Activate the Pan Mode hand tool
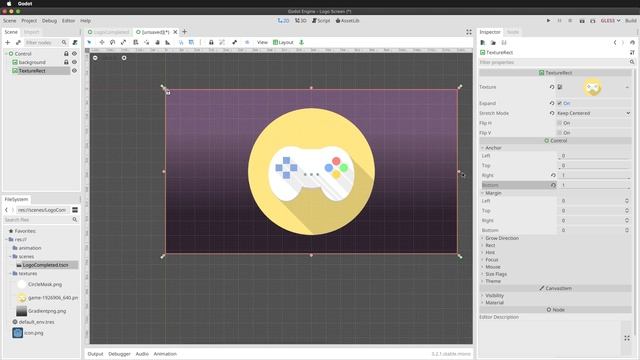This screenshot has height=360, width=640. pos(157,42)
